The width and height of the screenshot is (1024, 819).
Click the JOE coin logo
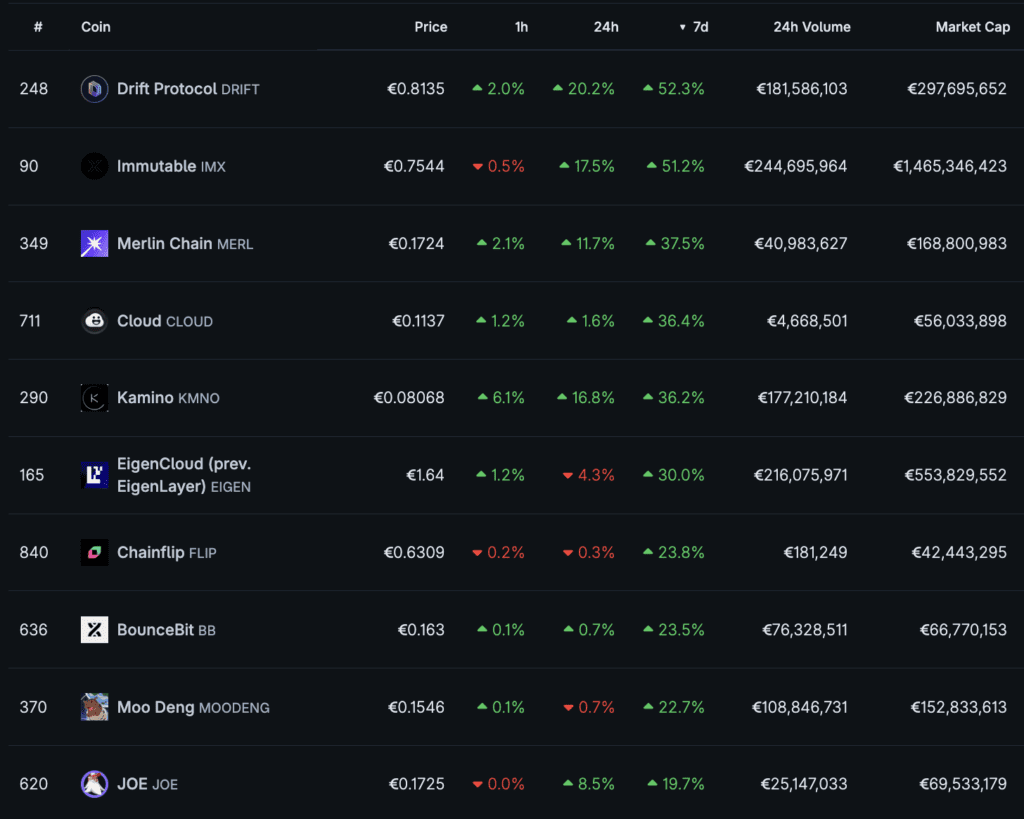tap(94, 784)
